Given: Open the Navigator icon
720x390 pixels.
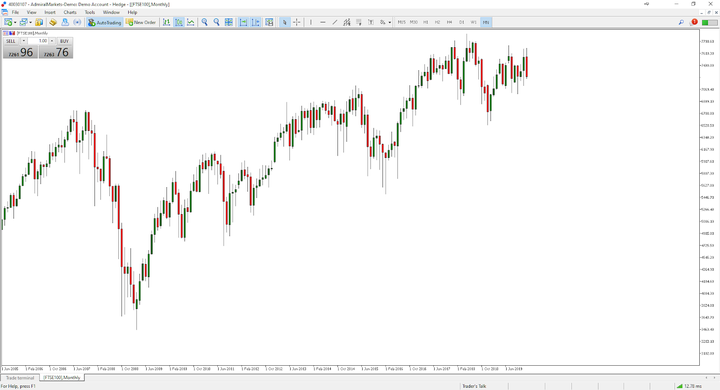Looking at the screenshot, I should 65,22.
